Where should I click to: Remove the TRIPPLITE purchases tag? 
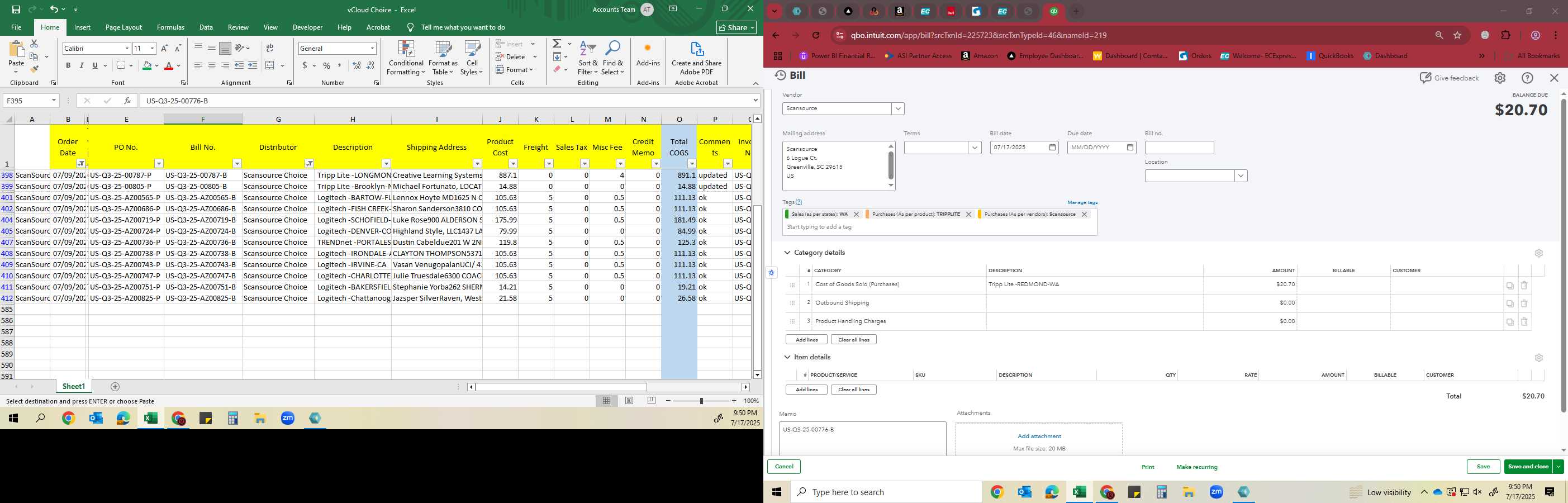(968, 215)
